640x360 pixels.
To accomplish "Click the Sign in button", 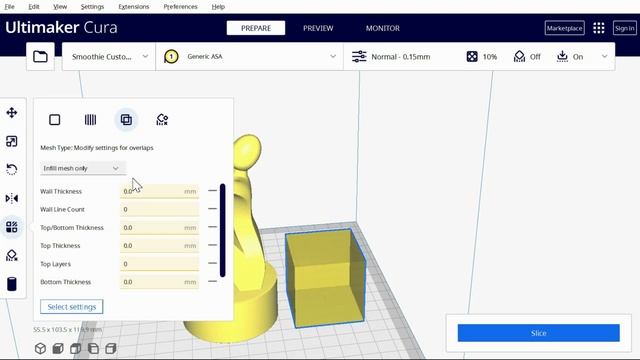I will tap(624, 28).
